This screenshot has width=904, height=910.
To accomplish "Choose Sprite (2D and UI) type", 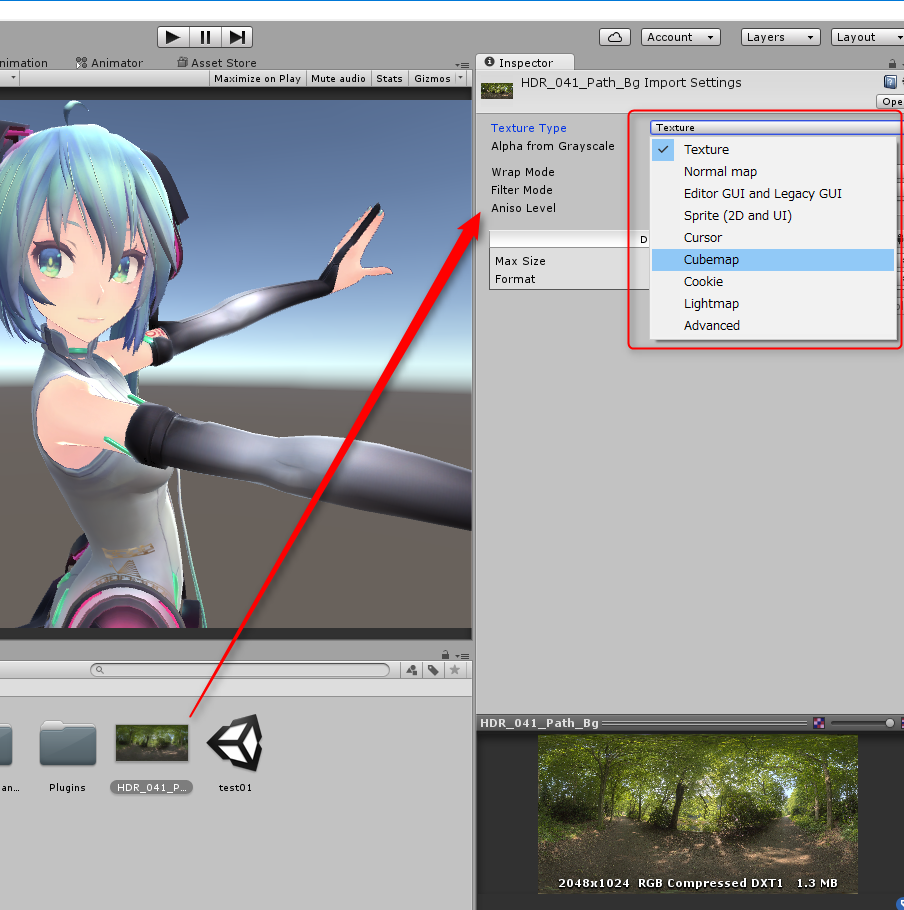I will (773, 215).
